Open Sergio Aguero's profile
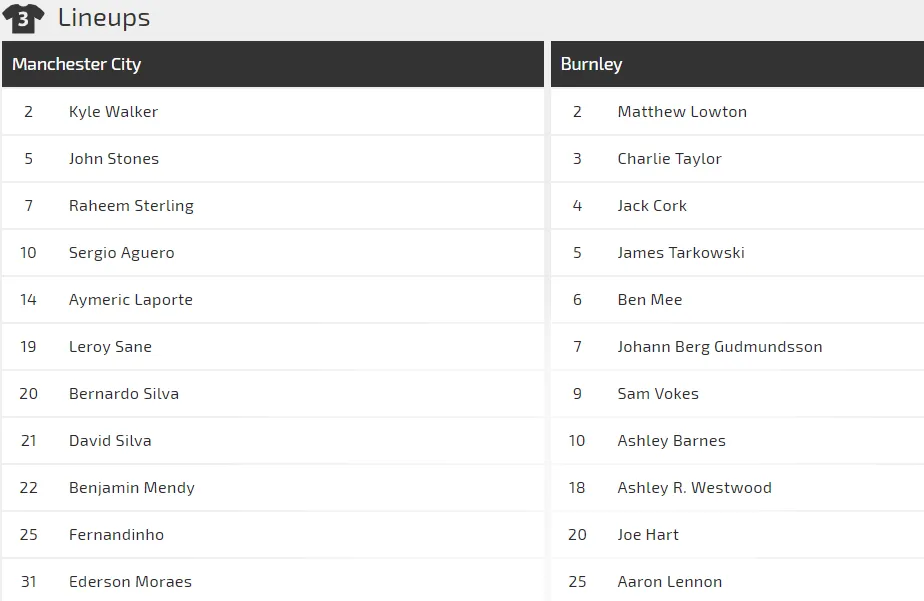The height and width of the screenshot is (601, 924). (121, 253)
